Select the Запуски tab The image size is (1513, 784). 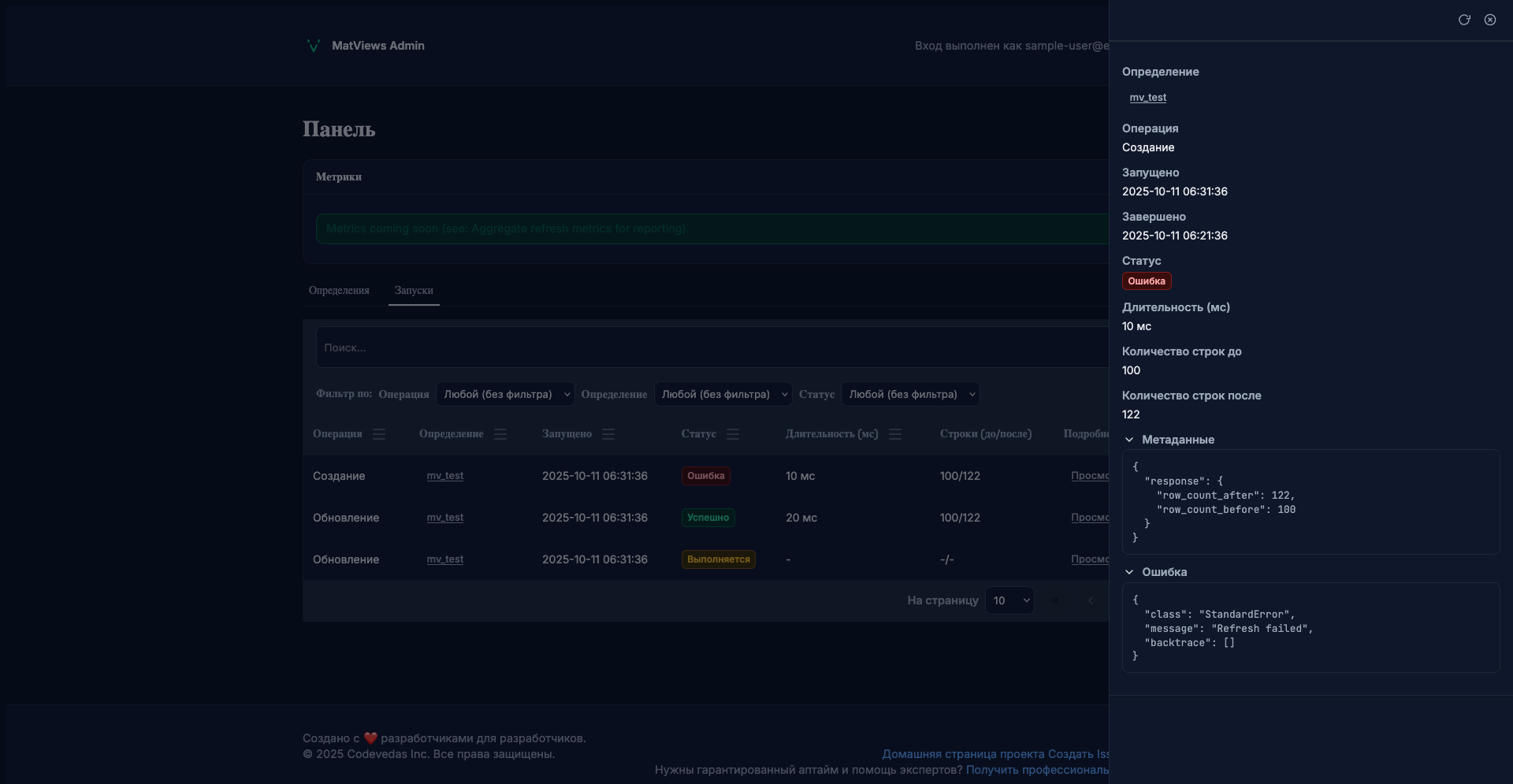pyautogui.click(x=414, y=291)
